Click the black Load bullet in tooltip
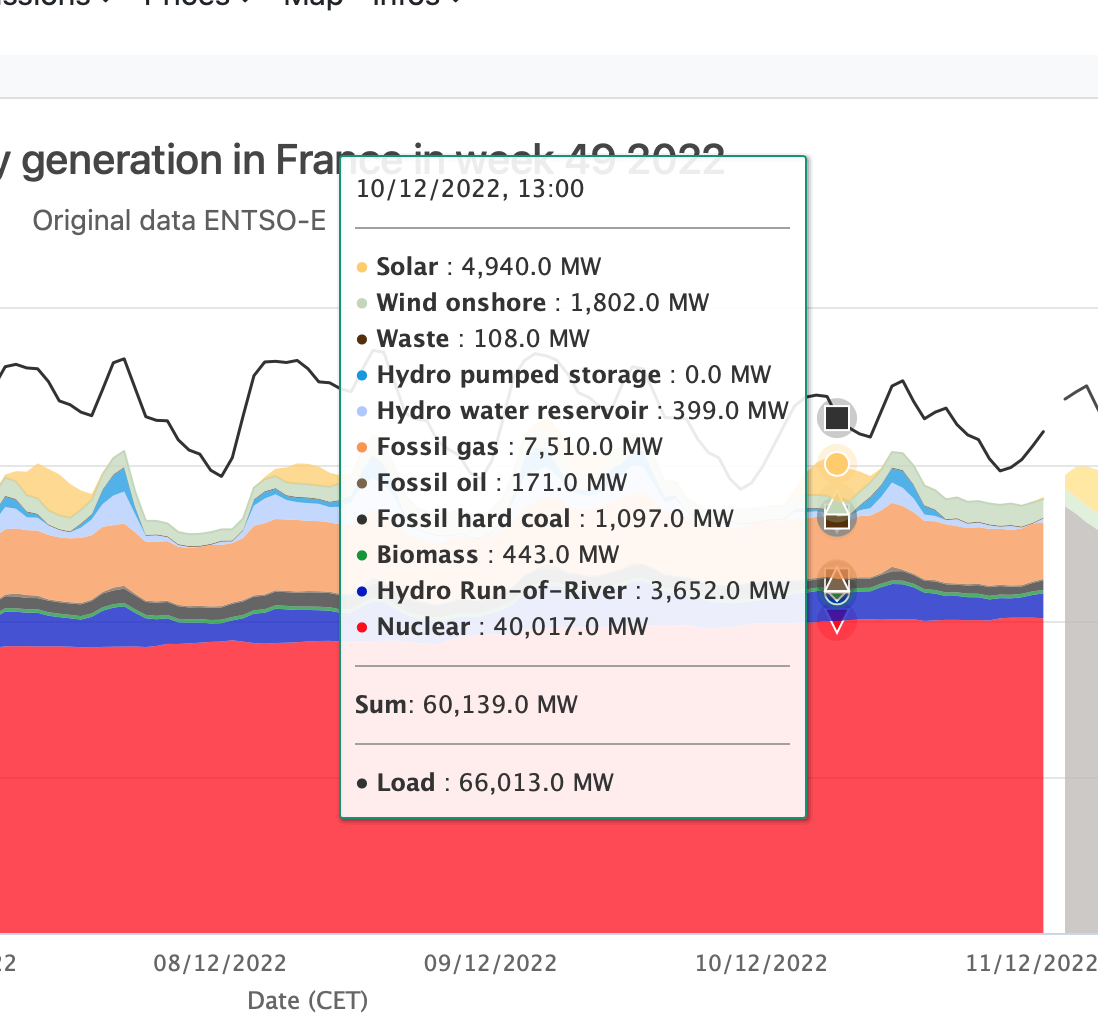 click(362, 784)
